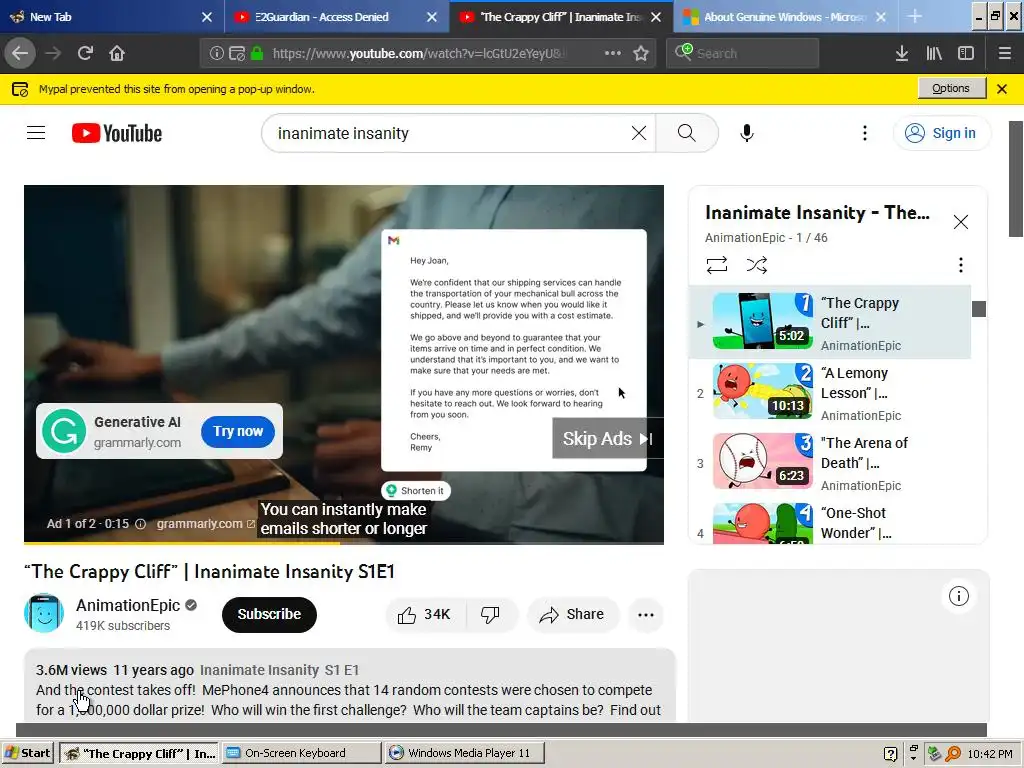The height and width of the screenshot is (768, 1024).
Task: Click the video ad progress bar
Action: [344, 542]
